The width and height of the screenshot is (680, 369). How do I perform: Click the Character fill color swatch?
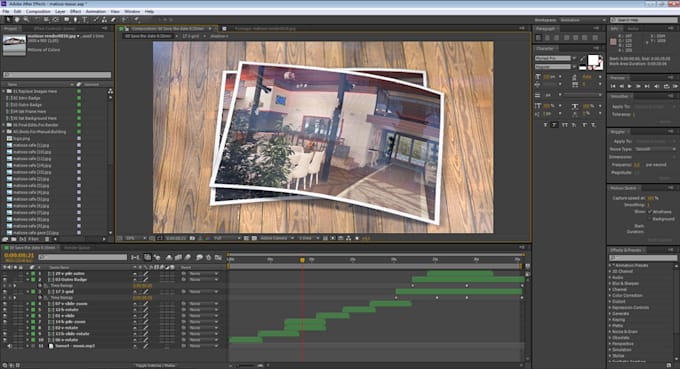(x=593, y=60)
